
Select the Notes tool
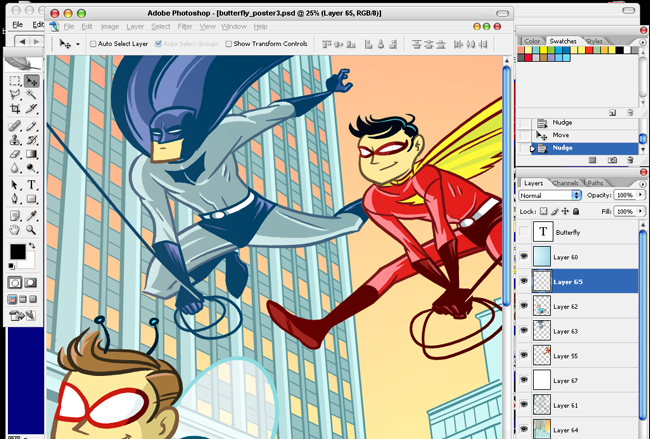pyautogui.click(x=15, y=216)
